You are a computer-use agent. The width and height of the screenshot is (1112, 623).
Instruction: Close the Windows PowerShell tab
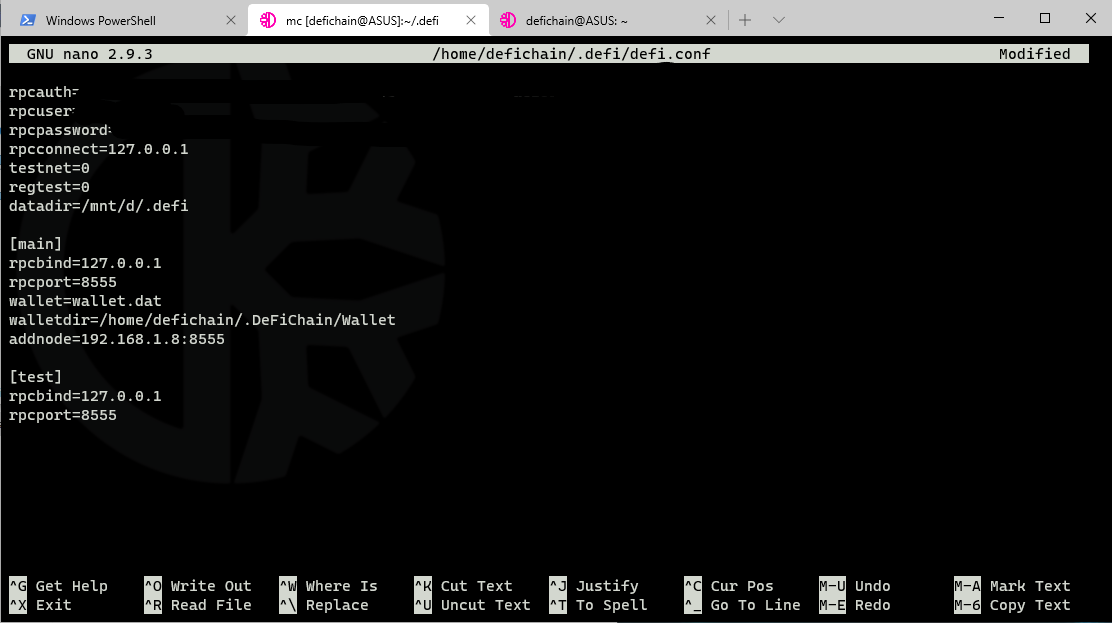click(230, 21)
